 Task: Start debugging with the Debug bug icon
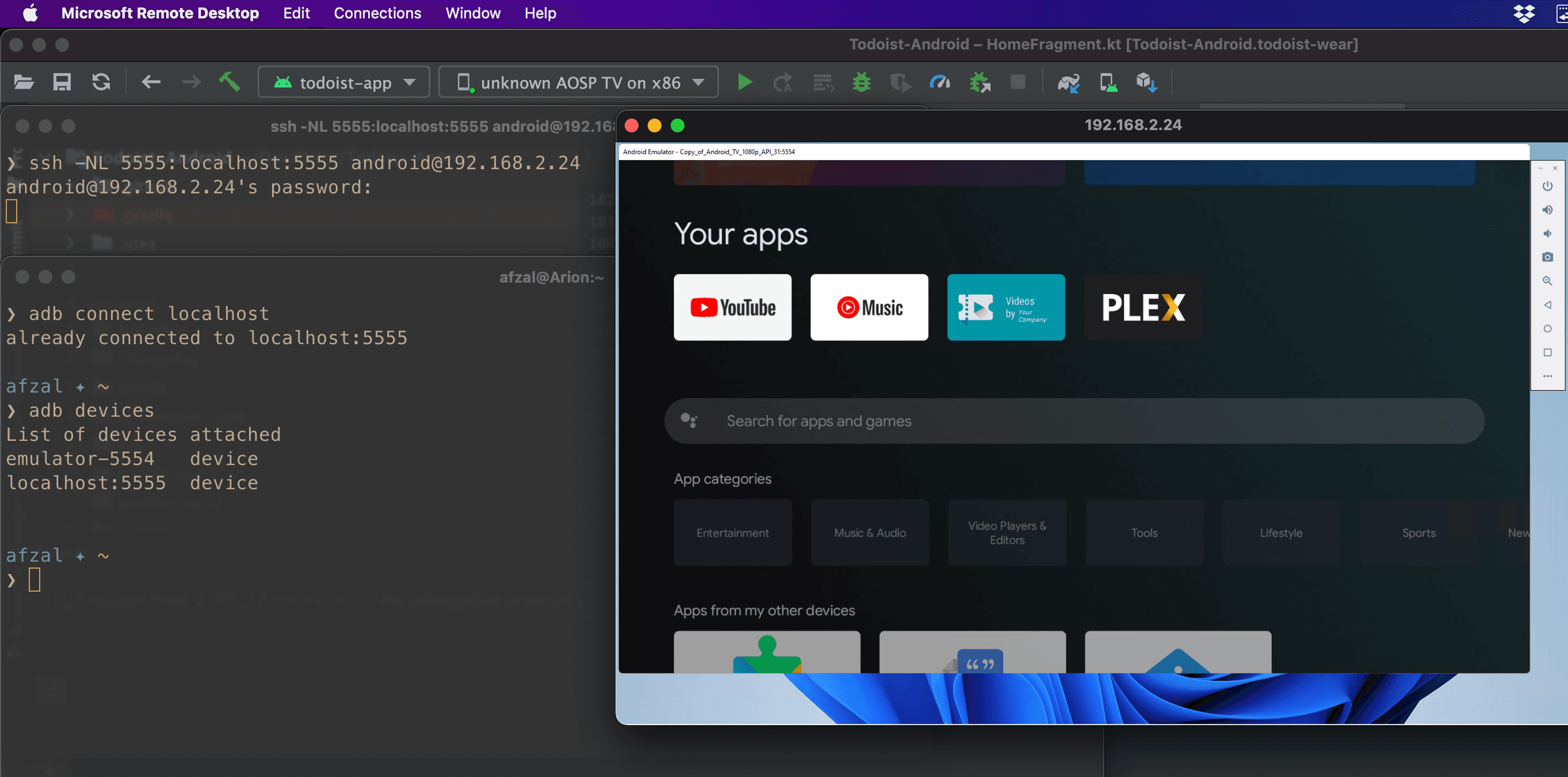tap(862, 82)
